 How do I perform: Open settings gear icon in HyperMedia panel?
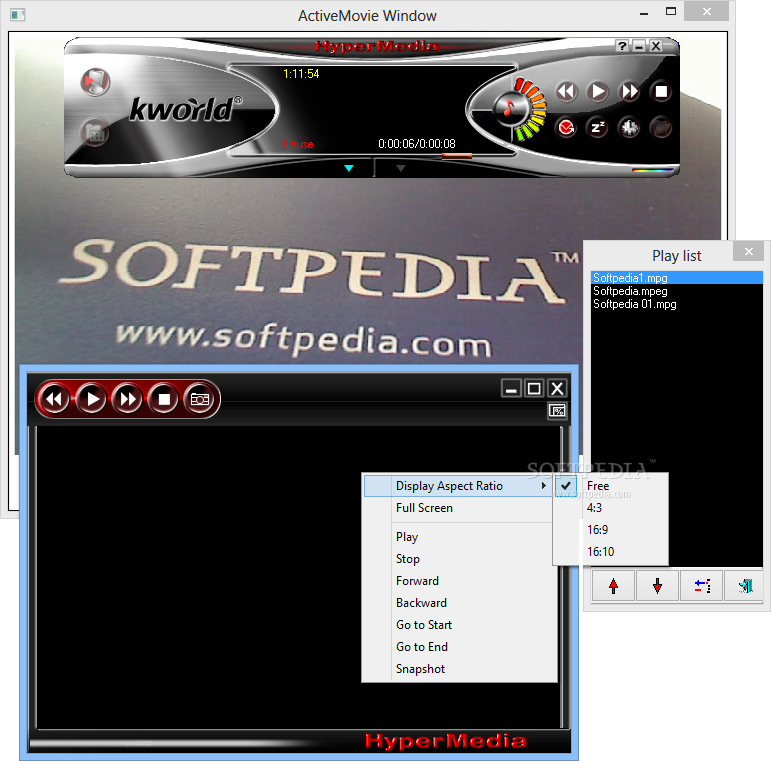pyautogui.click(x=629, y=128)
